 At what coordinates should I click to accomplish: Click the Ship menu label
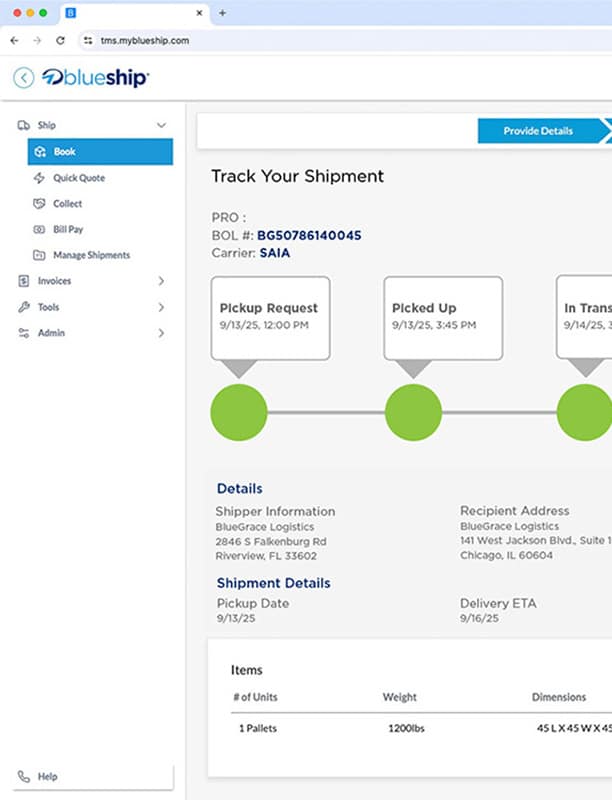click(x=46, y=125)
